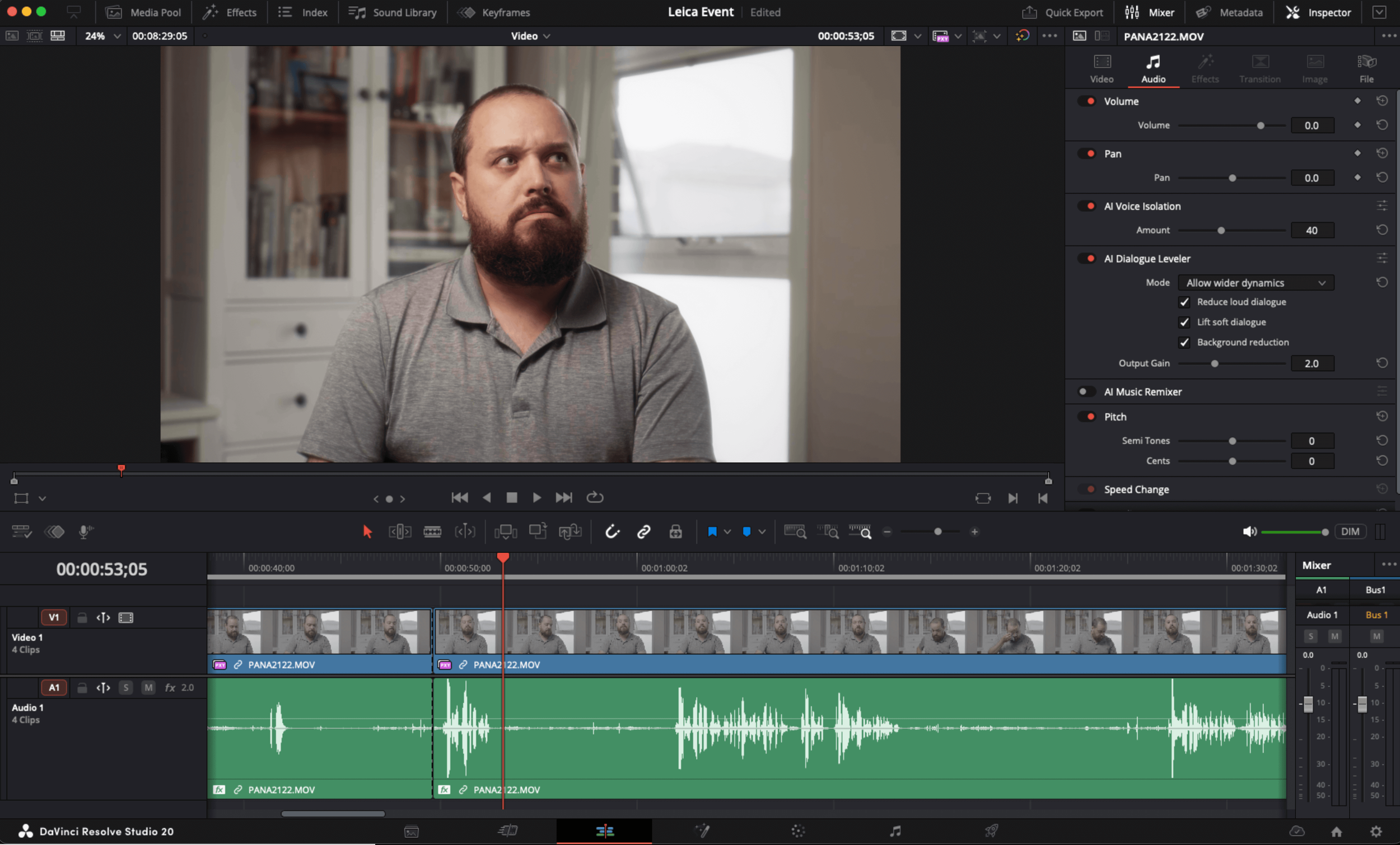Open the Mode dropdown Allow wider dynamics
This screenshot has height=845, width=1400.
(x=1256, y=283)
